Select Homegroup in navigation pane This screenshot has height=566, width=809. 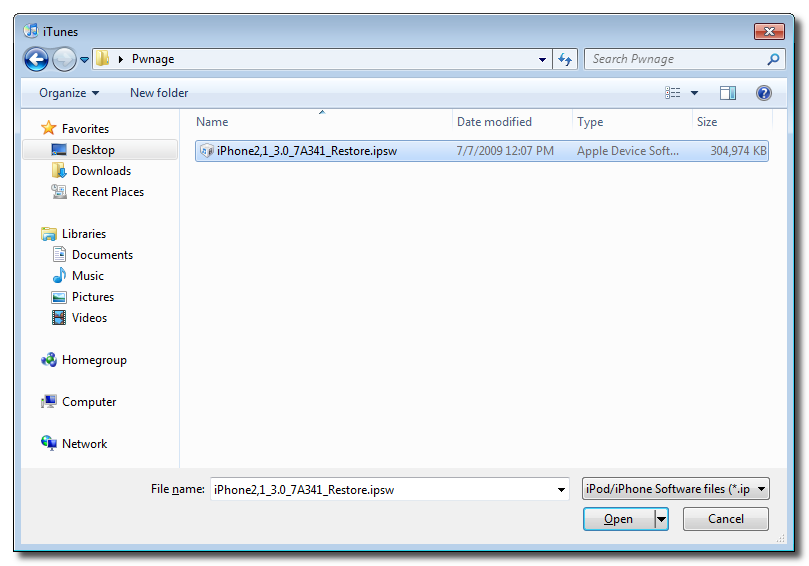94,360
